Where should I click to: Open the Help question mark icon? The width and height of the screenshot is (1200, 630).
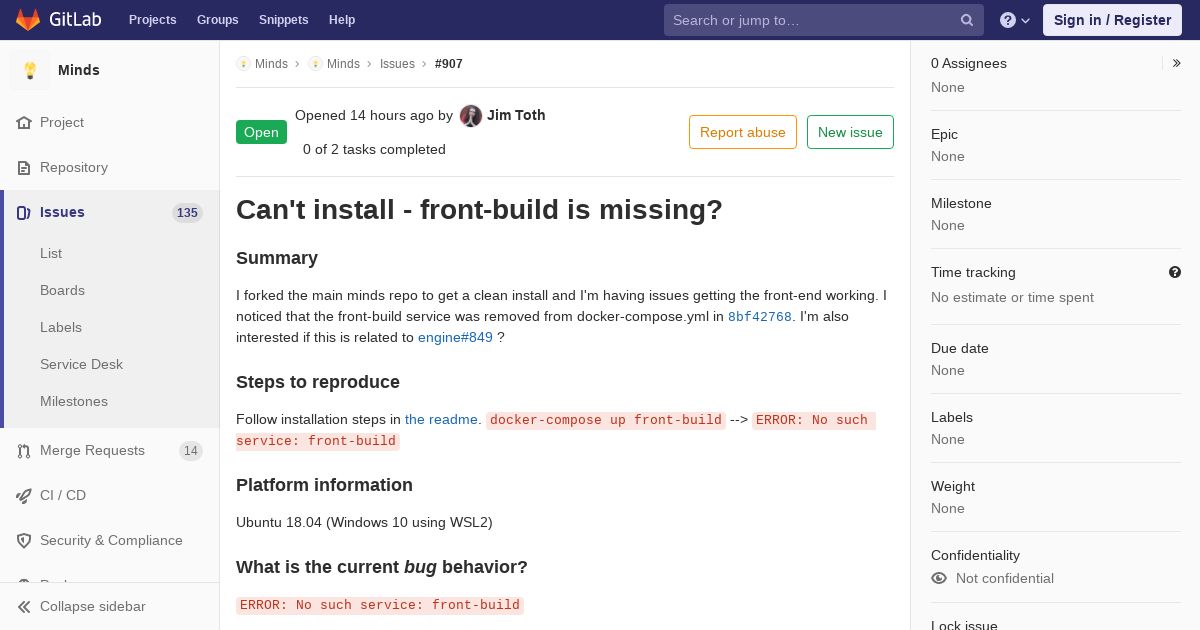[x=1008, y=20]
